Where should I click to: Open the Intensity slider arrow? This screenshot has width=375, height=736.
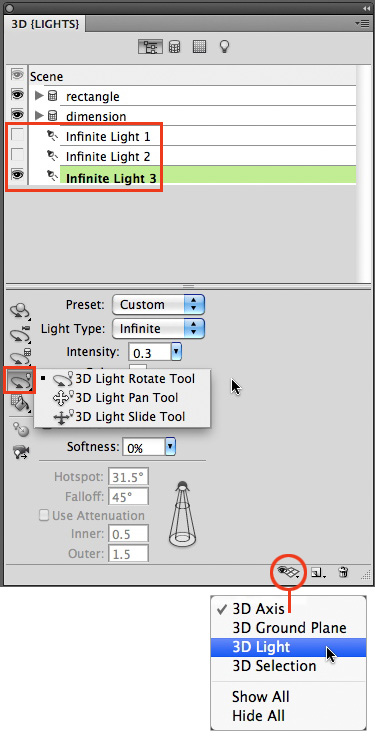(176, 351)
